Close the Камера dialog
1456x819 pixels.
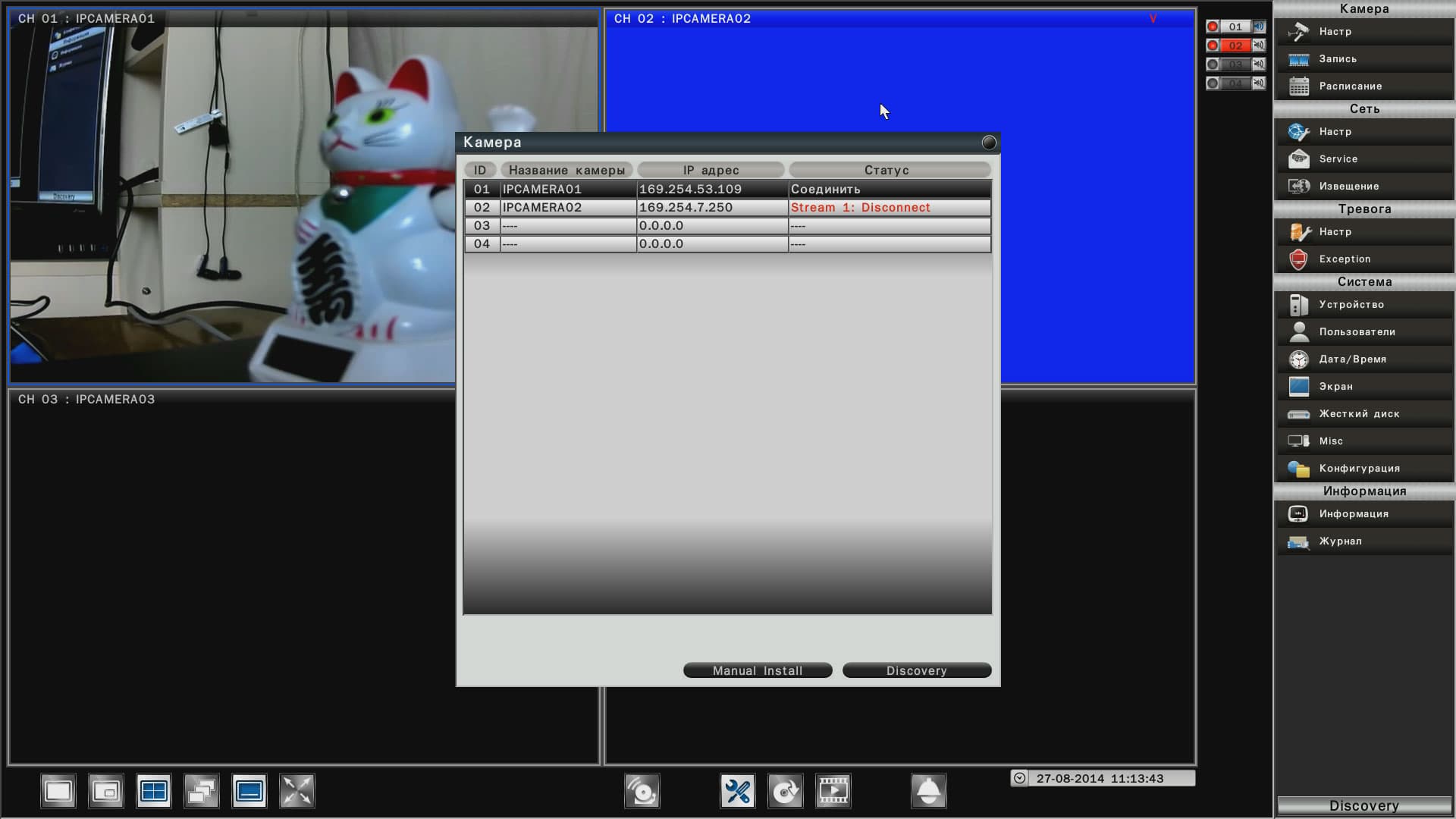click(988, 143)
